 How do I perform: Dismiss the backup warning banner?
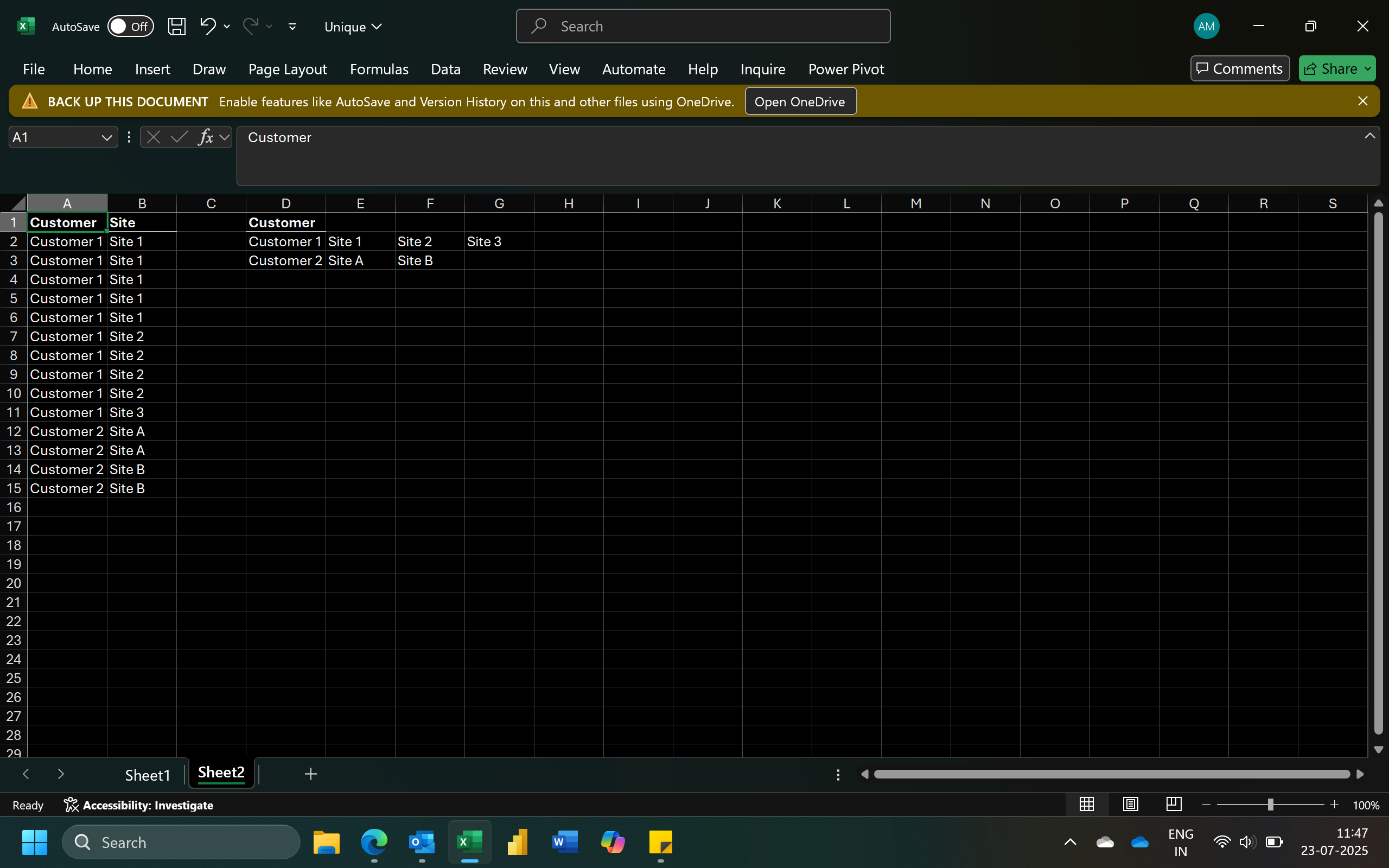tap(1362, 101)
